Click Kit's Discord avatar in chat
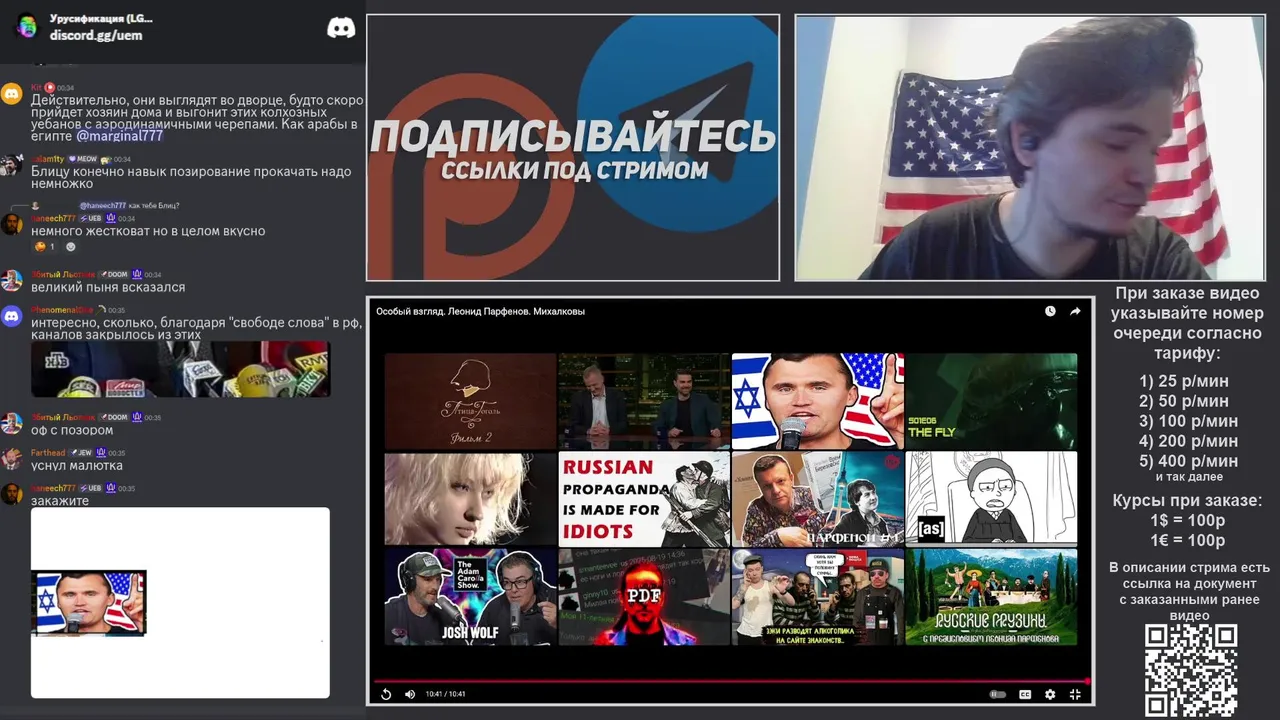 click(12, 94)
